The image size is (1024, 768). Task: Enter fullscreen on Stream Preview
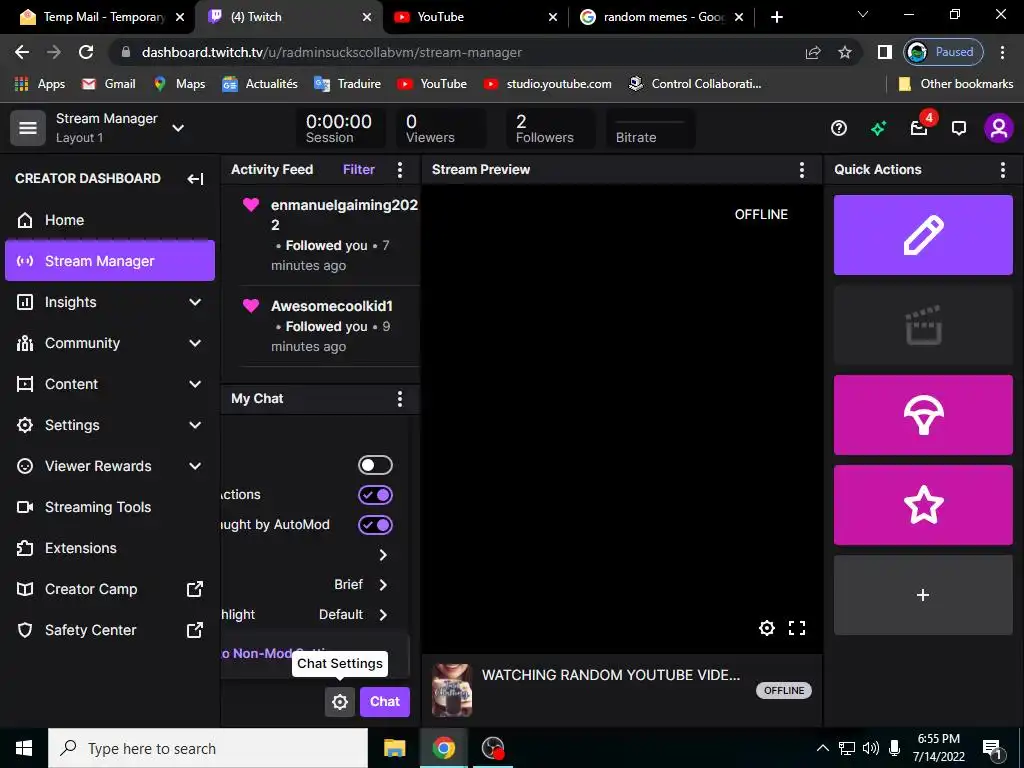(x=797, y=628)
